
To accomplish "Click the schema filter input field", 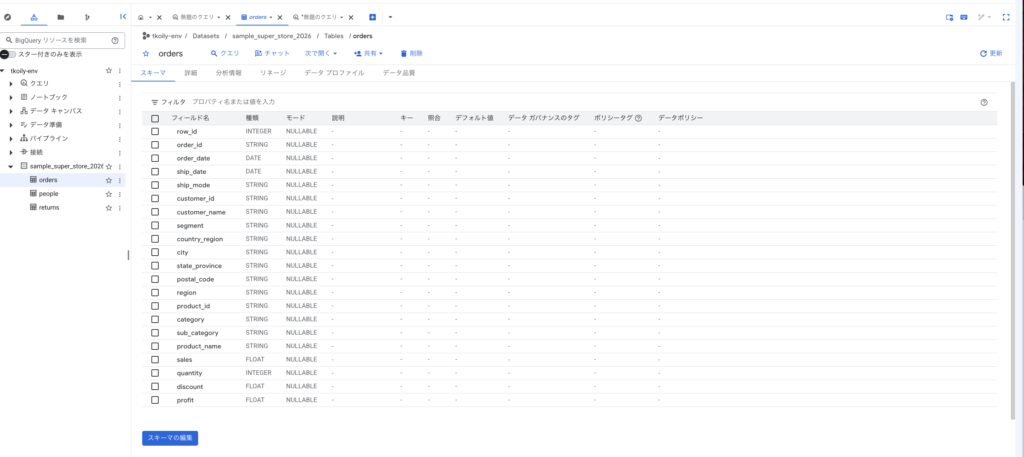I will click(234, 102).
